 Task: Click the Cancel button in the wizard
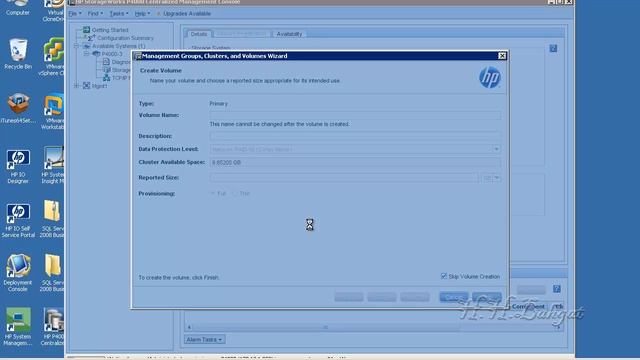coord(453,297)
